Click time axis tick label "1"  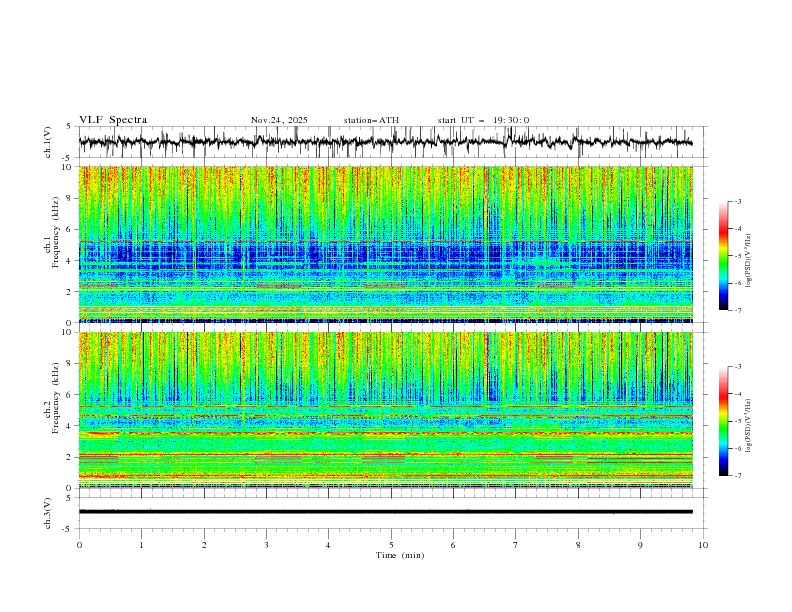(x=141, y=545)
